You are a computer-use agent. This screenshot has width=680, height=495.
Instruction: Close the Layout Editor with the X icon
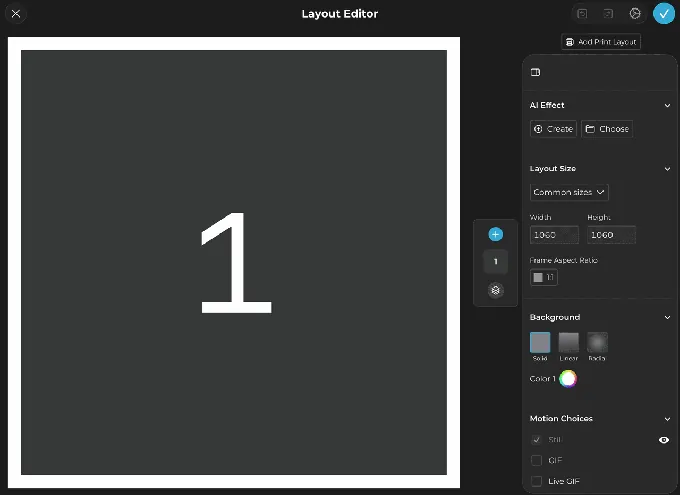(16, 14)
